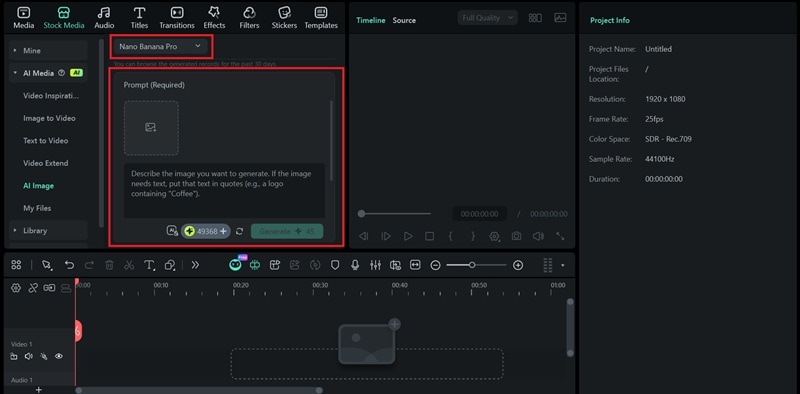800x394 pixels.
Task: Open preview playback settings gear
Action: 494,236
